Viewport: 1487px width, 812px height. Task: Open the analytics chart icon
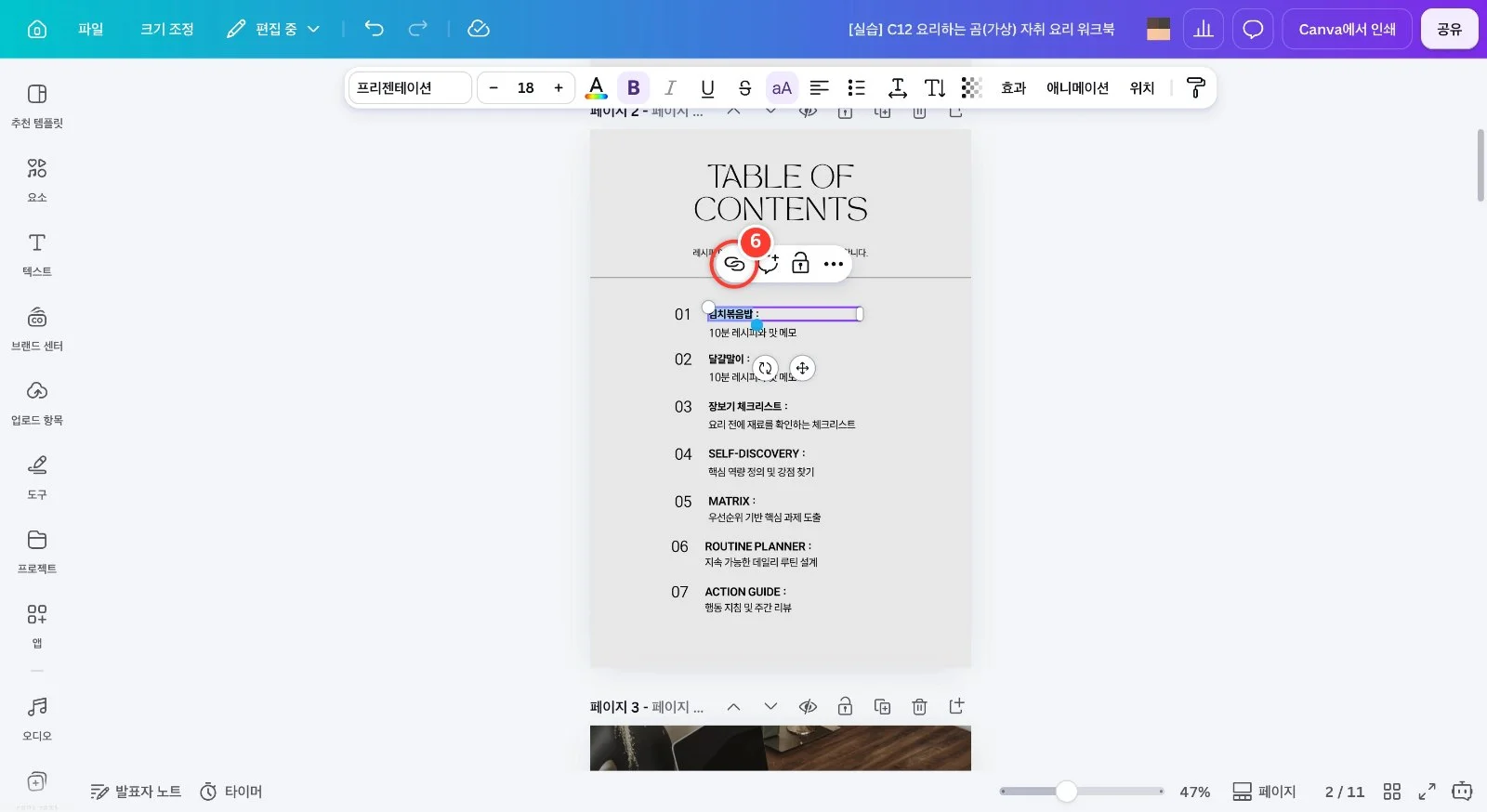click(1204, 29)
